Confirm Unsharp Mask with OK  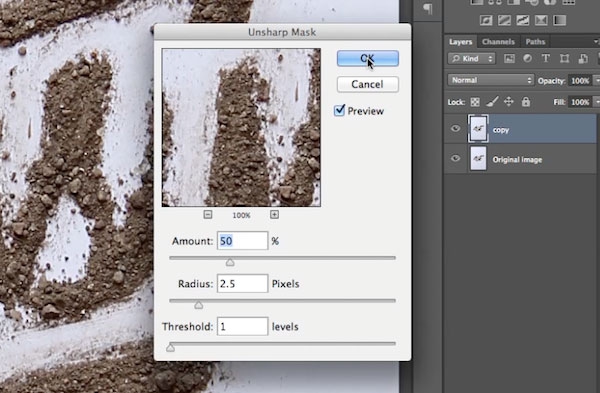368,58
